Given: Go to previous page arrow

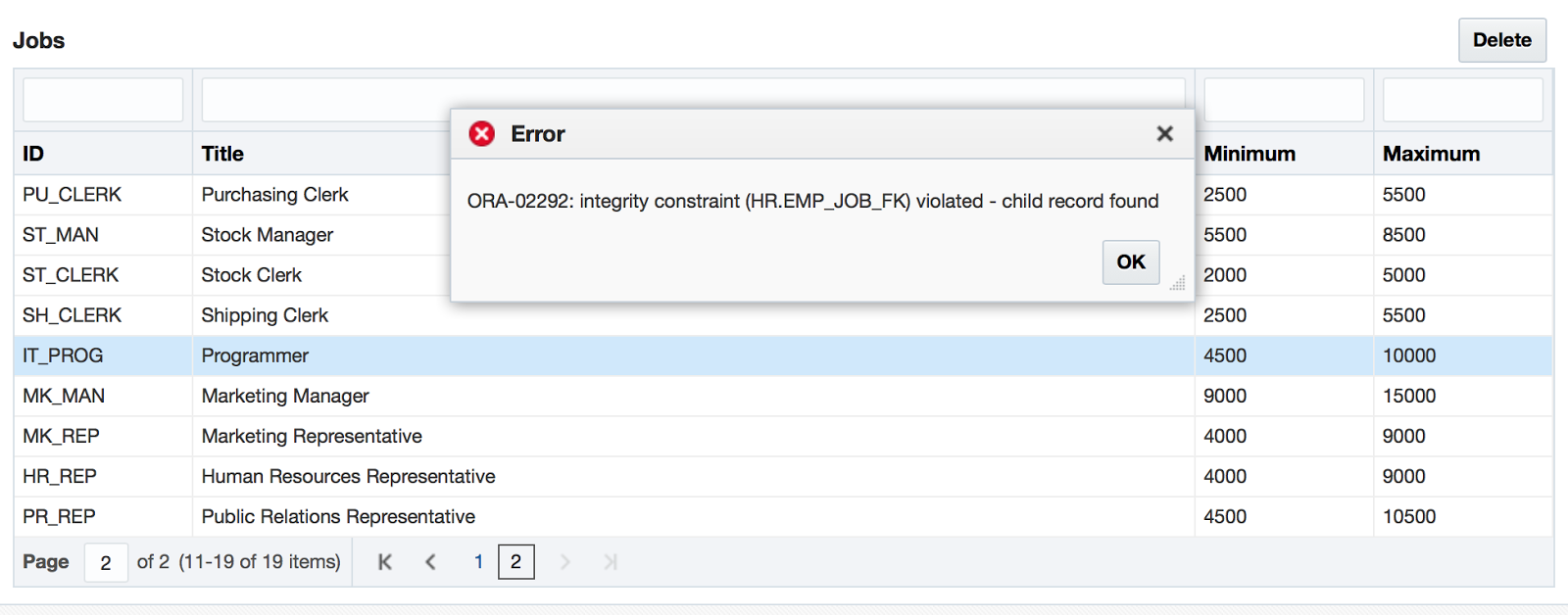Looking at the screenshot, I should click(x=430, y=562).
